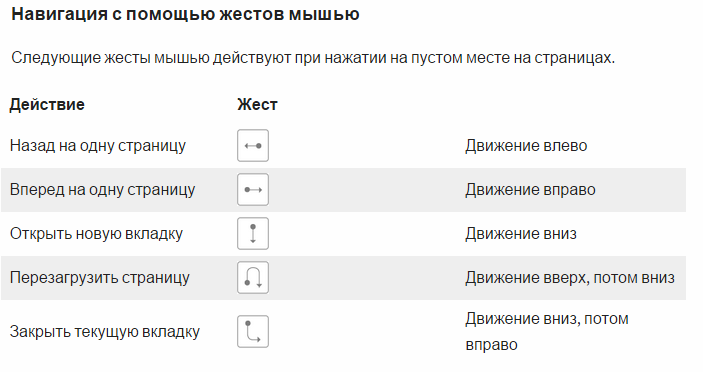
Task: Select the 'Открыть новую вкладку' action text
Action: 96,234
